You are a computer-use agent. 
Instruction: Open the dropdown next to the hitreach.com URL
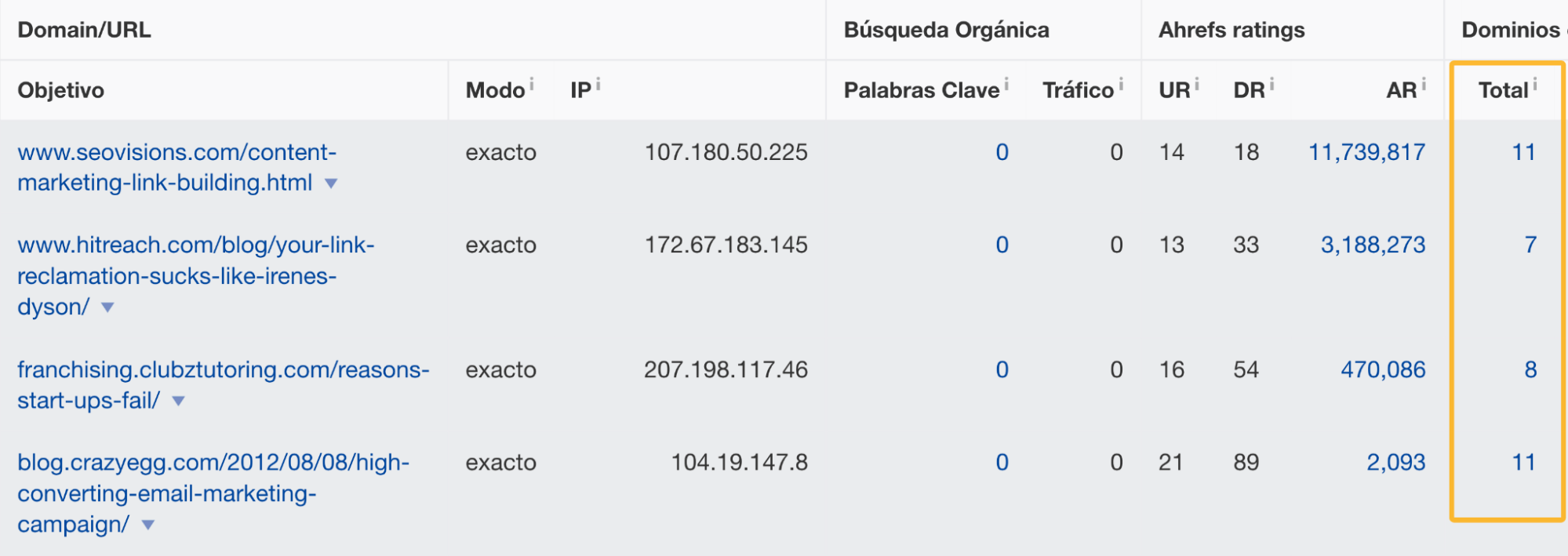(x=108, y=307)
